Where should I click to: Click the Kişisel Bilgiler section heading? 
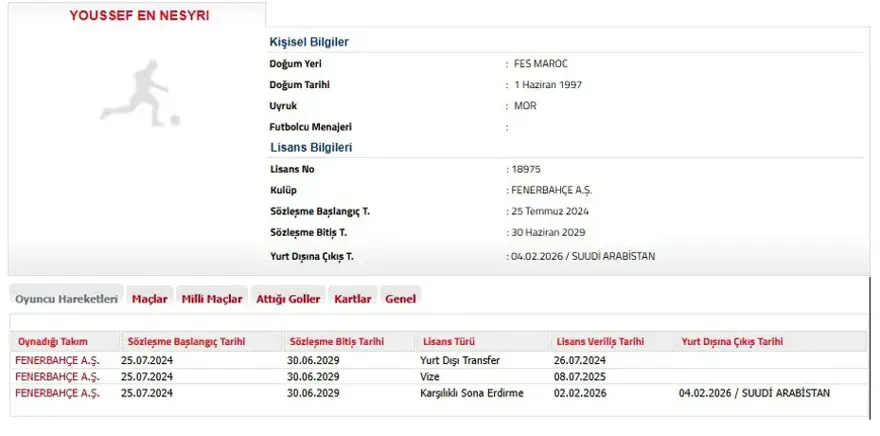(309, 42)
